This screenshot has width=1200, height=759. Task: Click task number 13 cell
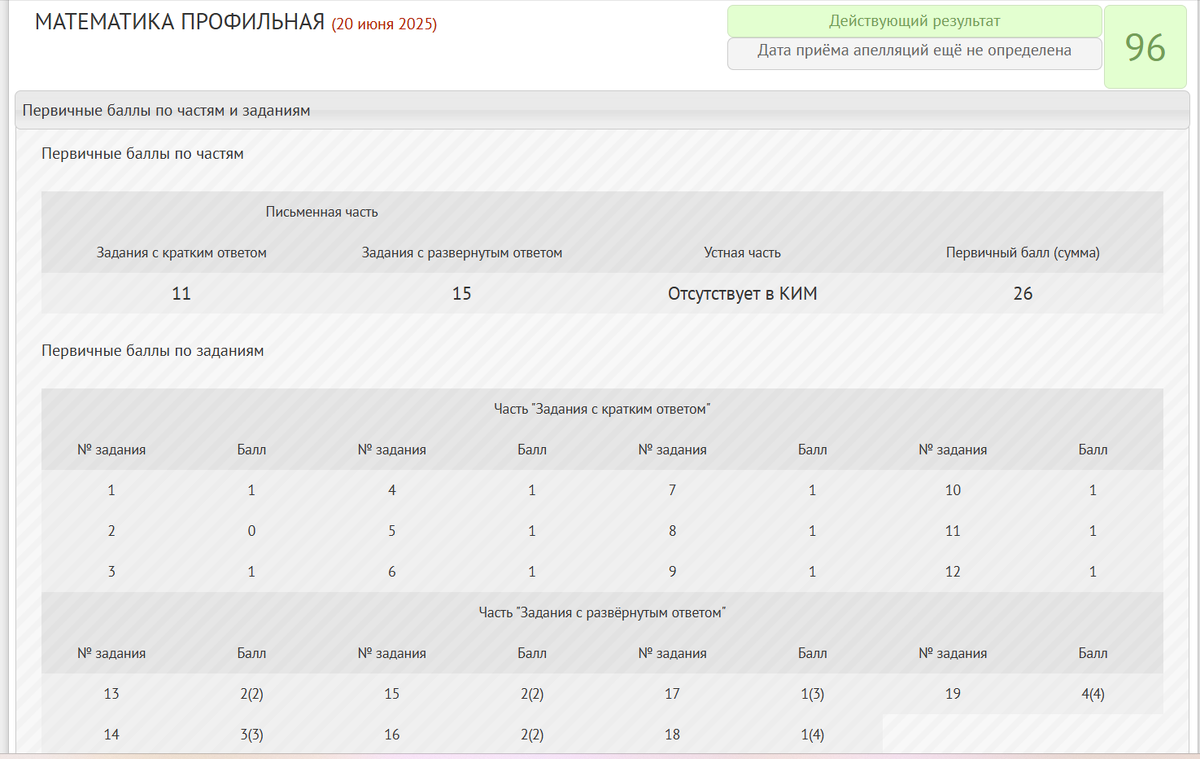tap(112, 693)
